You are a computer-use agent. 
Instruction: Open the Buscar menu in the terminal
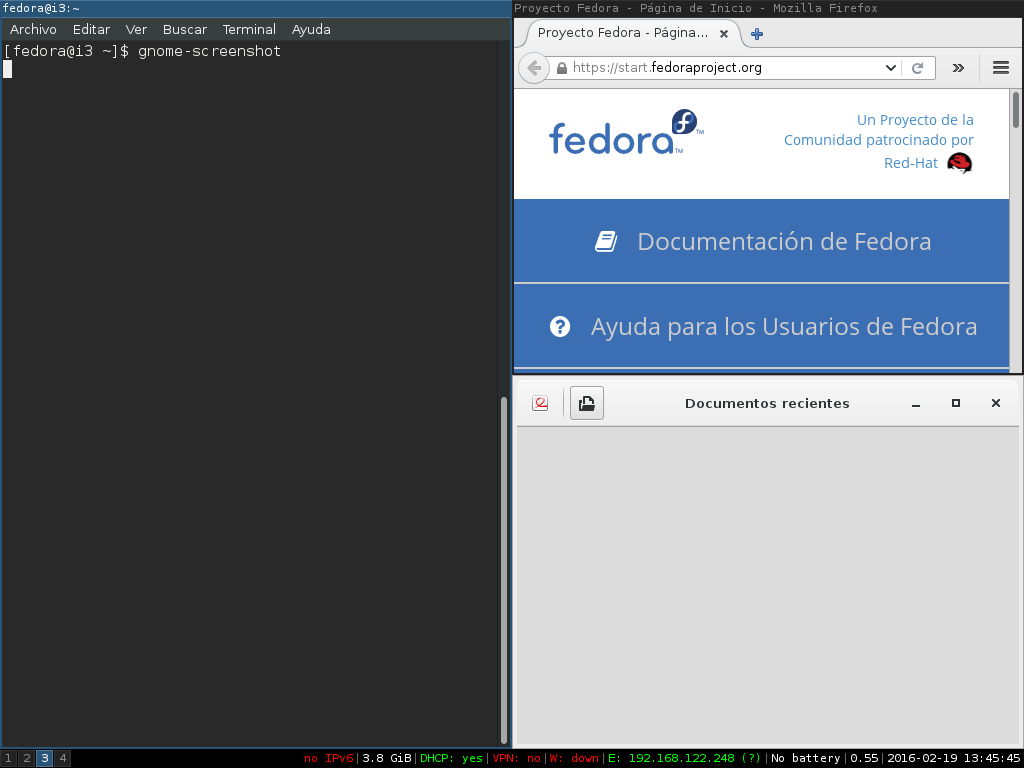pos(185,29)
